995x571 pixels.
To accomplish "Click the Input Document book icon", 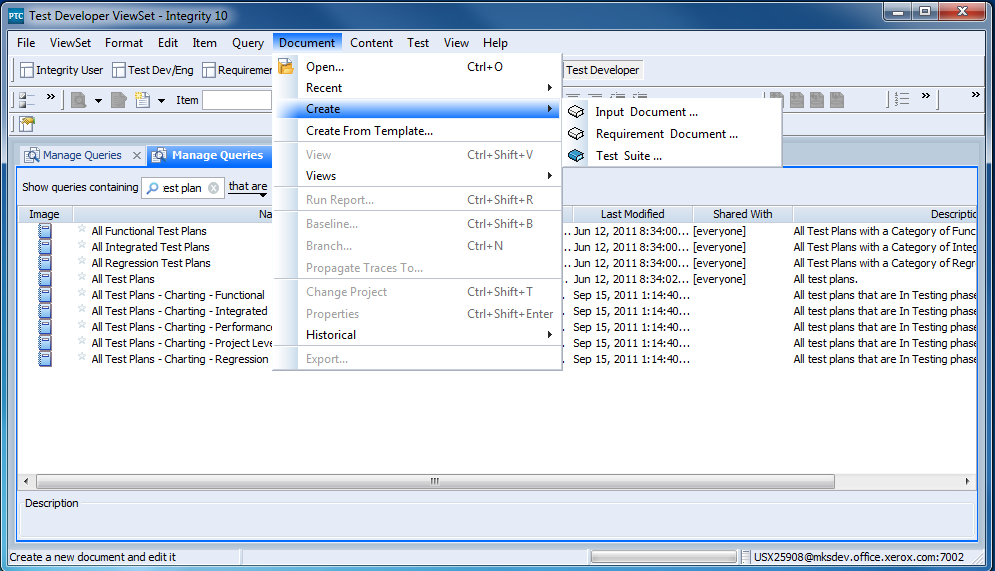I will tap(576, 112).
